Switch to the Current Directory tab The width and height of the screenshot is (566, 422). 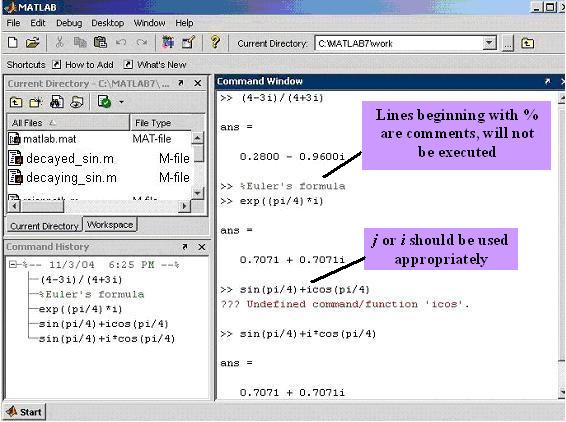pyautogui.click(x=44, y=226)
